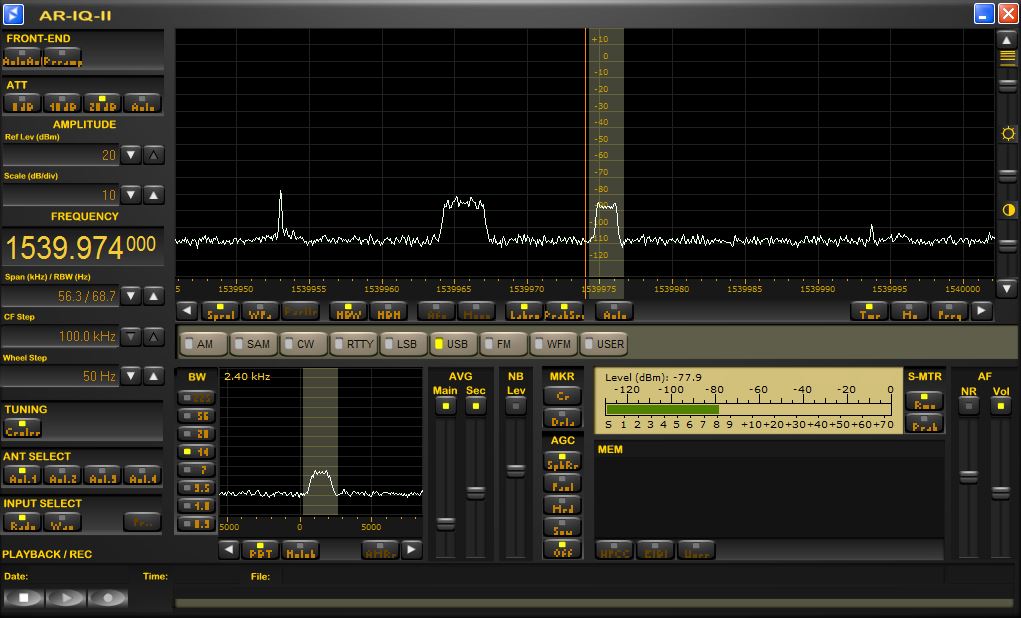Select the CW mode button

[303, 344]
